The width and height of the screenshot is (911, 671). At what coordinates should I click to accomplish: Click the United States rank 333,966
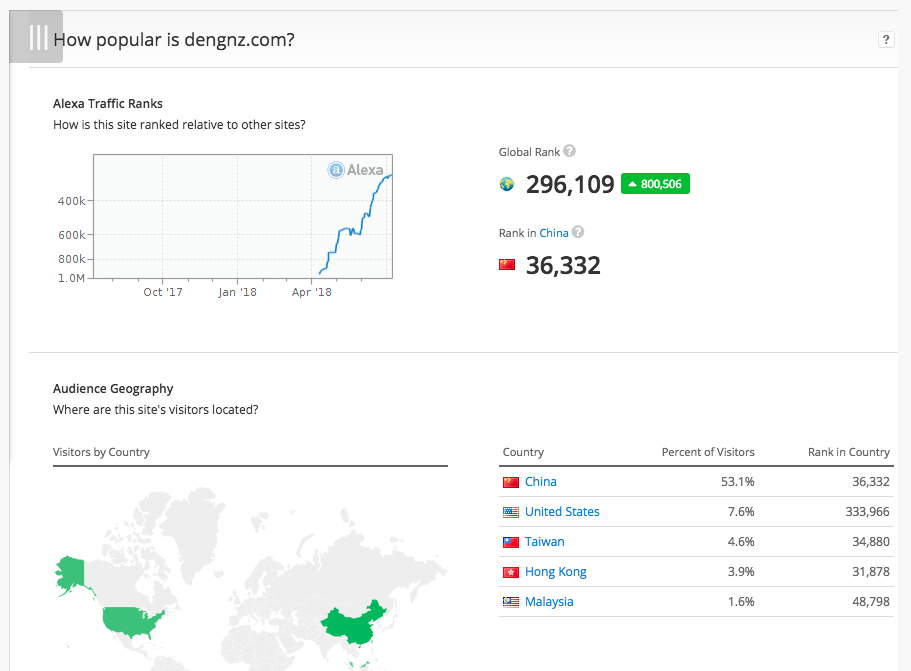click(x=867, y=512)
